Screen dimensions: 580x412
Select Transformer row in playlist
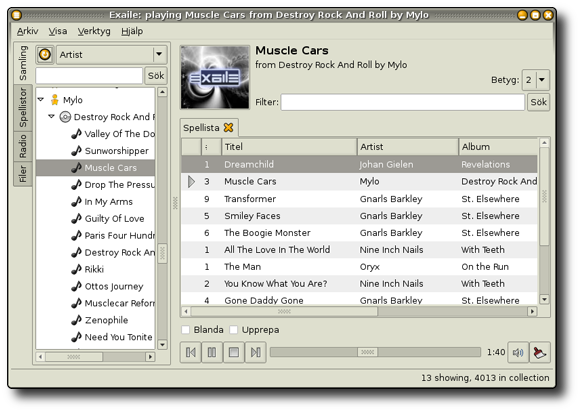pyautogui.click(x=359, y=199)
